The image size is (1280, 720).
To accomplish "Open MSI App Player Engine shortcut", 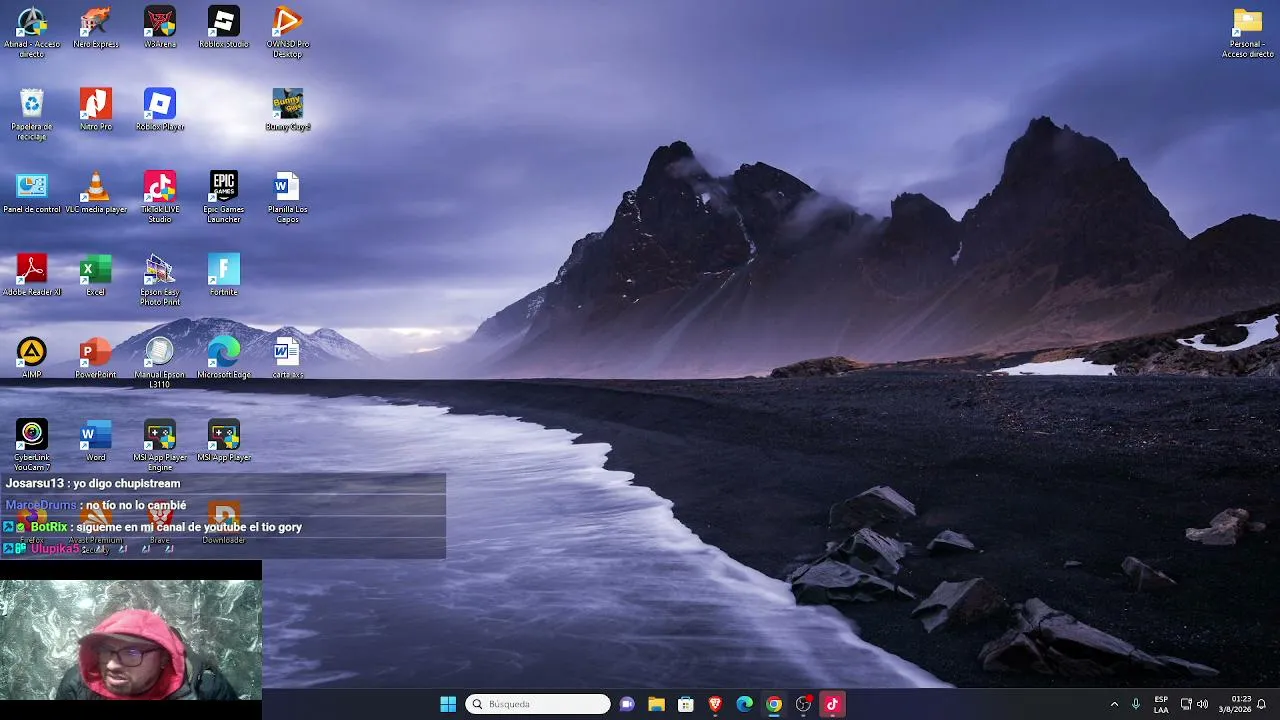I will [160, 446].
